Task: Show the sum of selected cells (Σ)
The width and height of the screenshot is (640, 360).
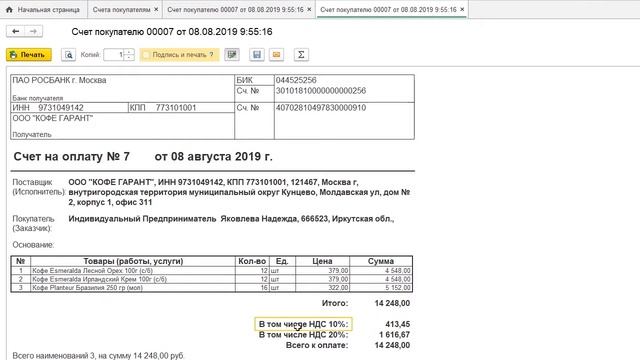Action: pos(301,55)
